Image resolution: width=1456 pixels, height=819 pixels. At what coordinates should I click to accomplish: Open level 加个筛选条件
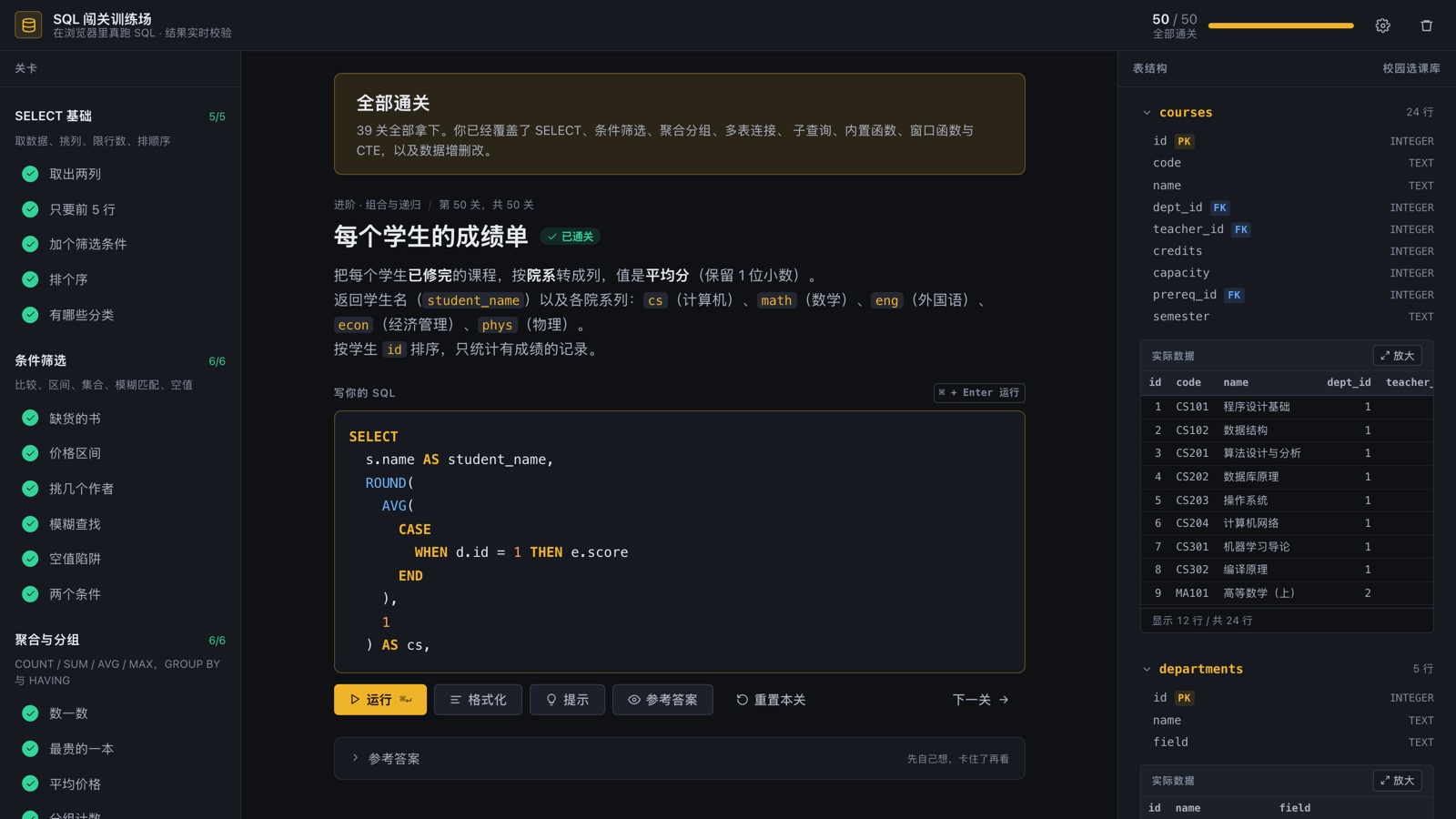point(120,244)
